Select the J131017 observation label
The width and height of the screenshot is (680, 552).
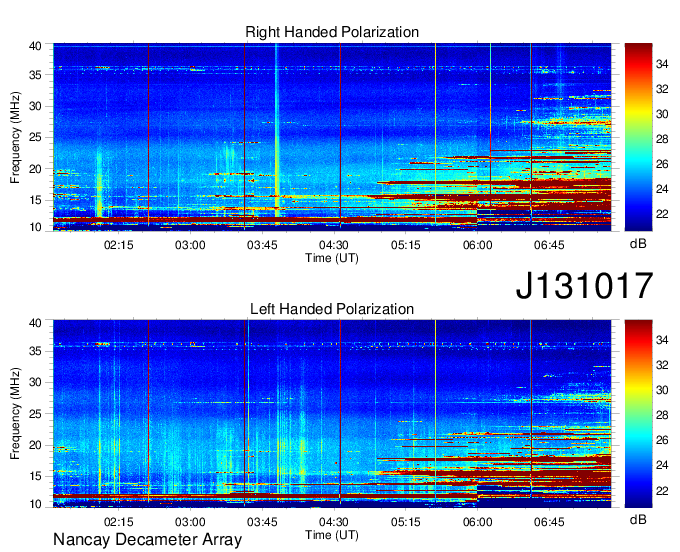point(584,286)
